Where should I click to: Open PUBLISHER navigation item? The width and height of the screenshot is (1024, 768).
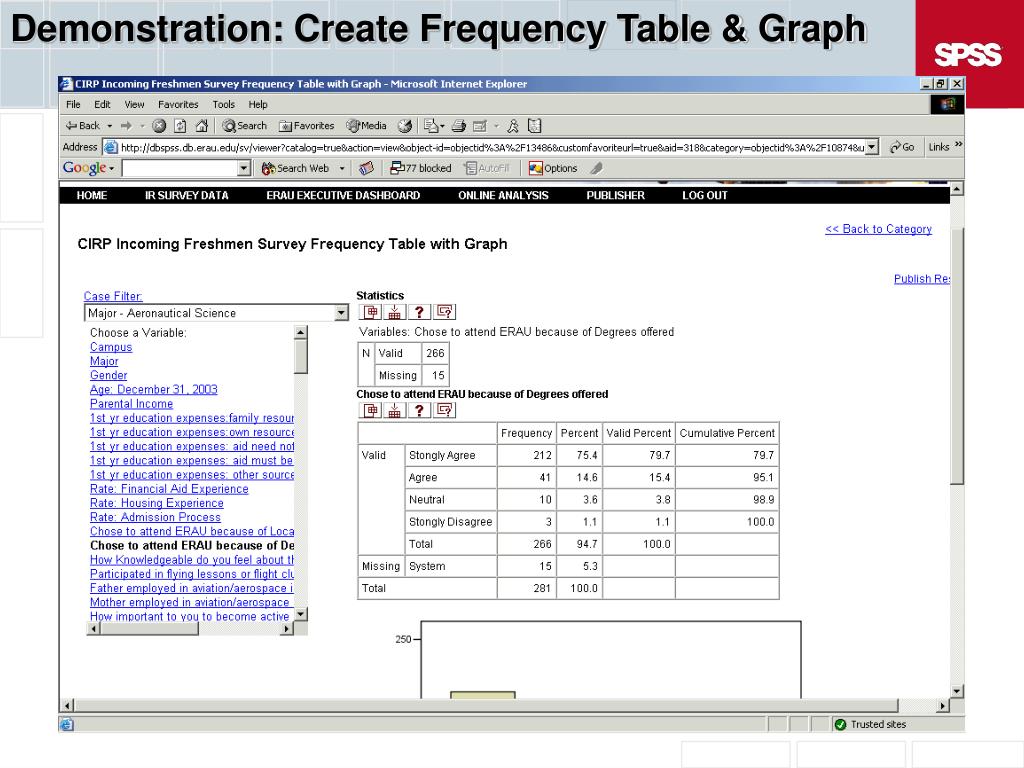click(615, 195)
